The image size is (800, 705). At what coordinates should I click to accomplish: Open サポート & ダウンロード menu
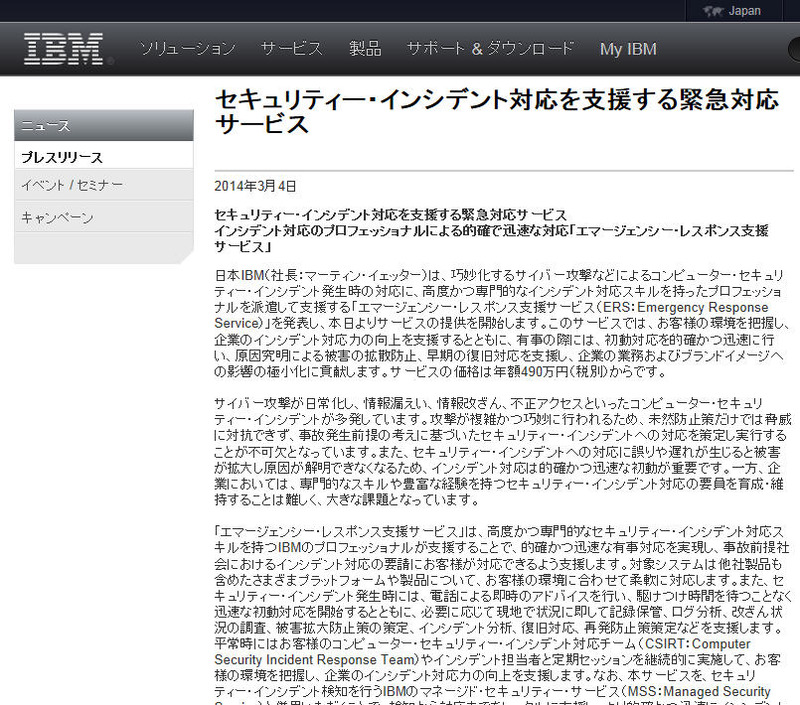[x=490, y=48]
